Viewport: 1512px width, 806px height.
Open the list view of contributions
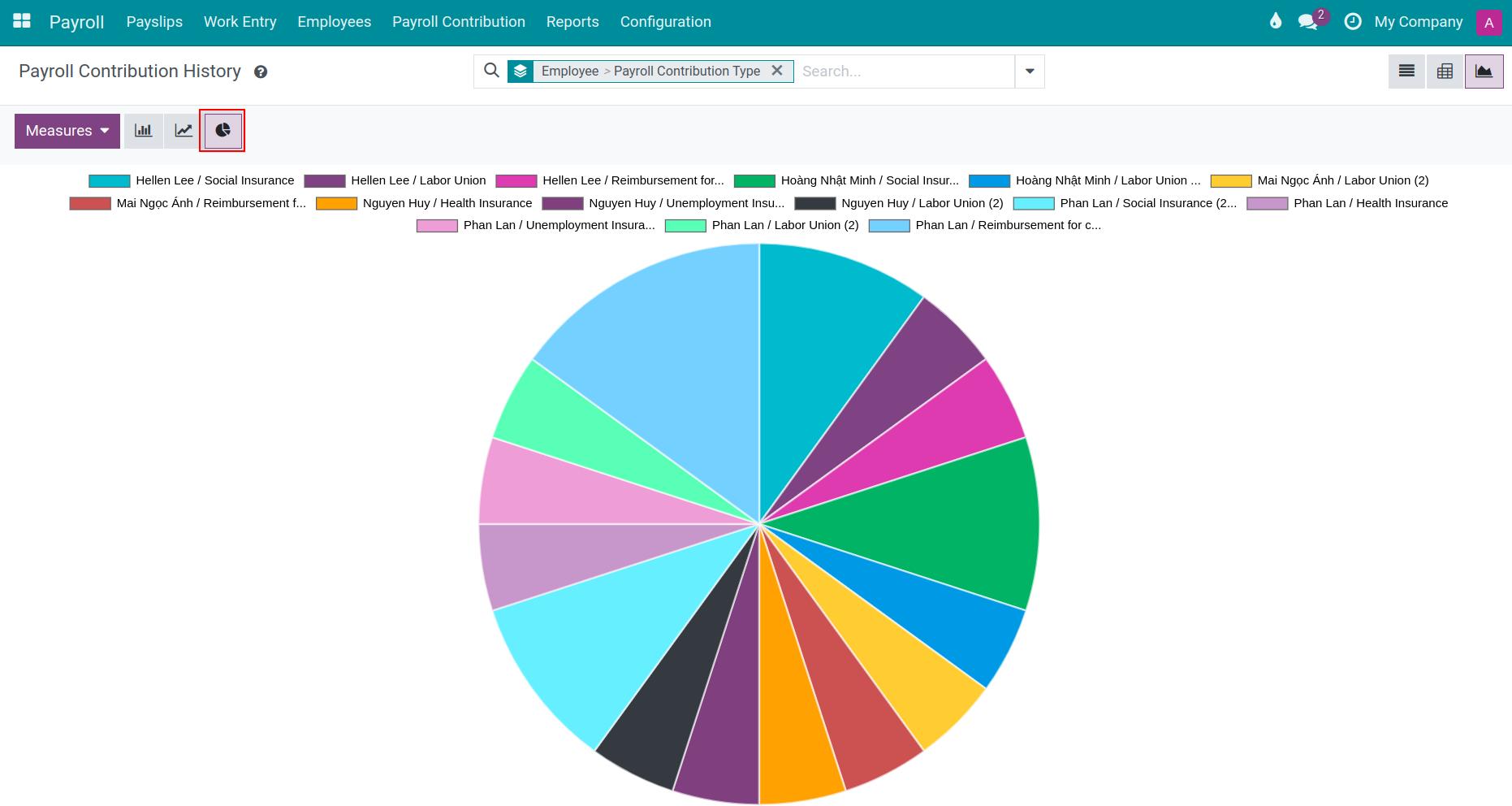(x=1406, y=71)
